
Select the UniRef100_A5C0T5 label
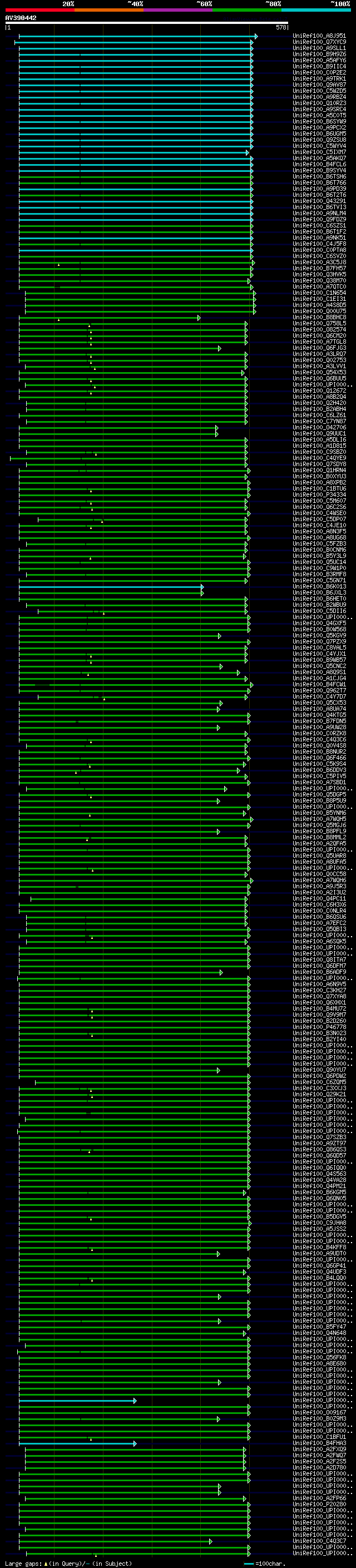(x=319, y=115)
